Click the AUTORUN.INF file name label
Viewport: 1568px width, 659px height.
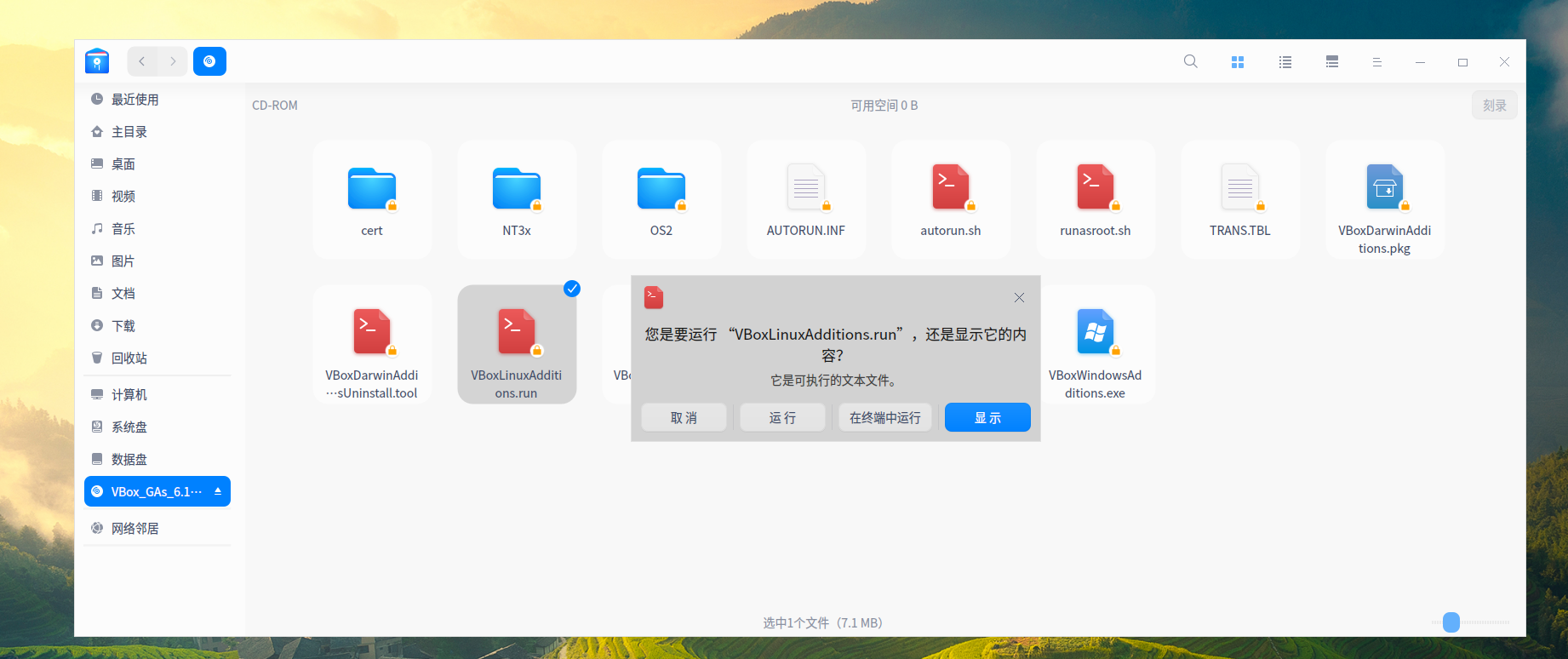pos(806,231)
